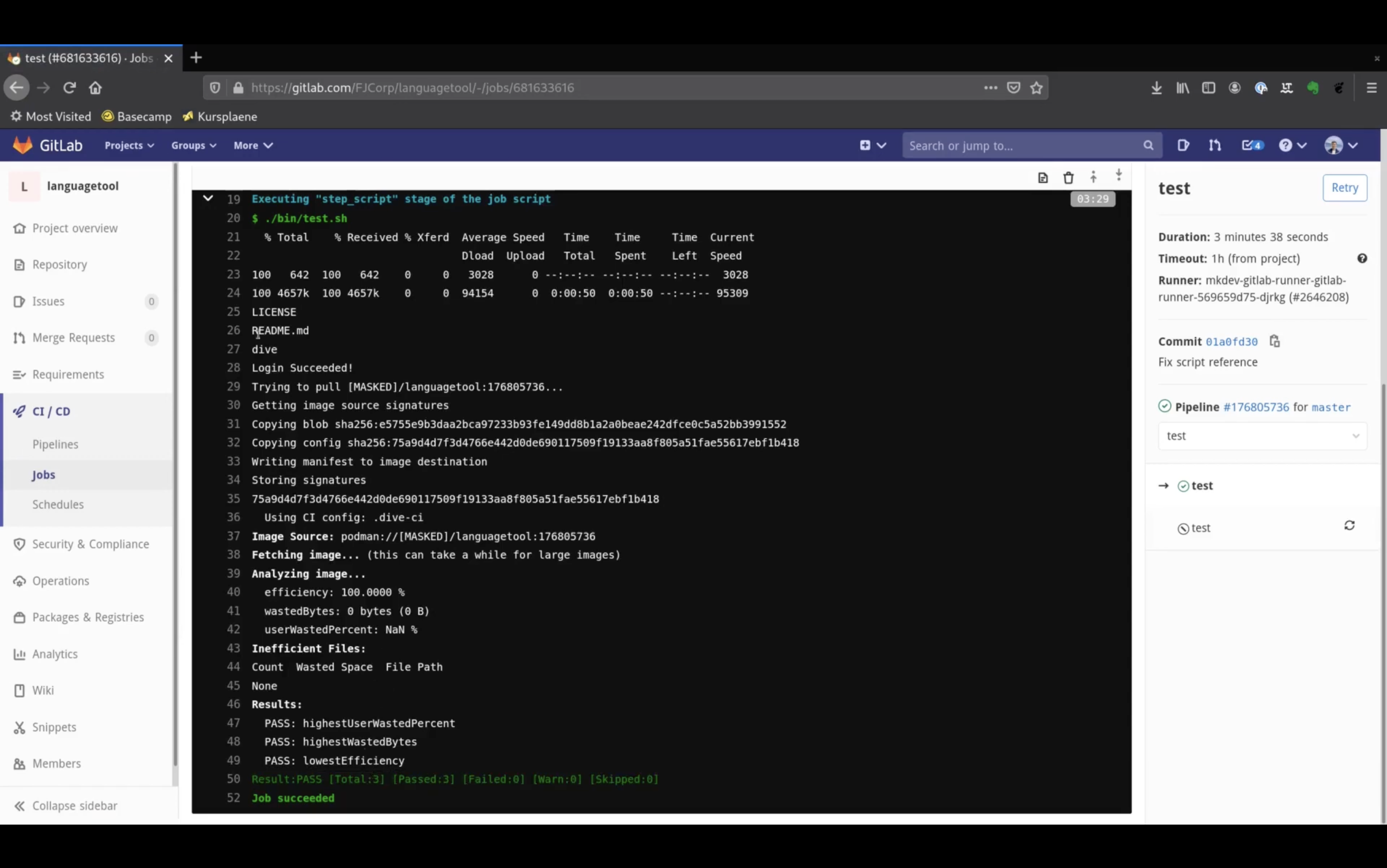
Task: Click the Pipeline #176805736 link
Action: point(1255,407)
